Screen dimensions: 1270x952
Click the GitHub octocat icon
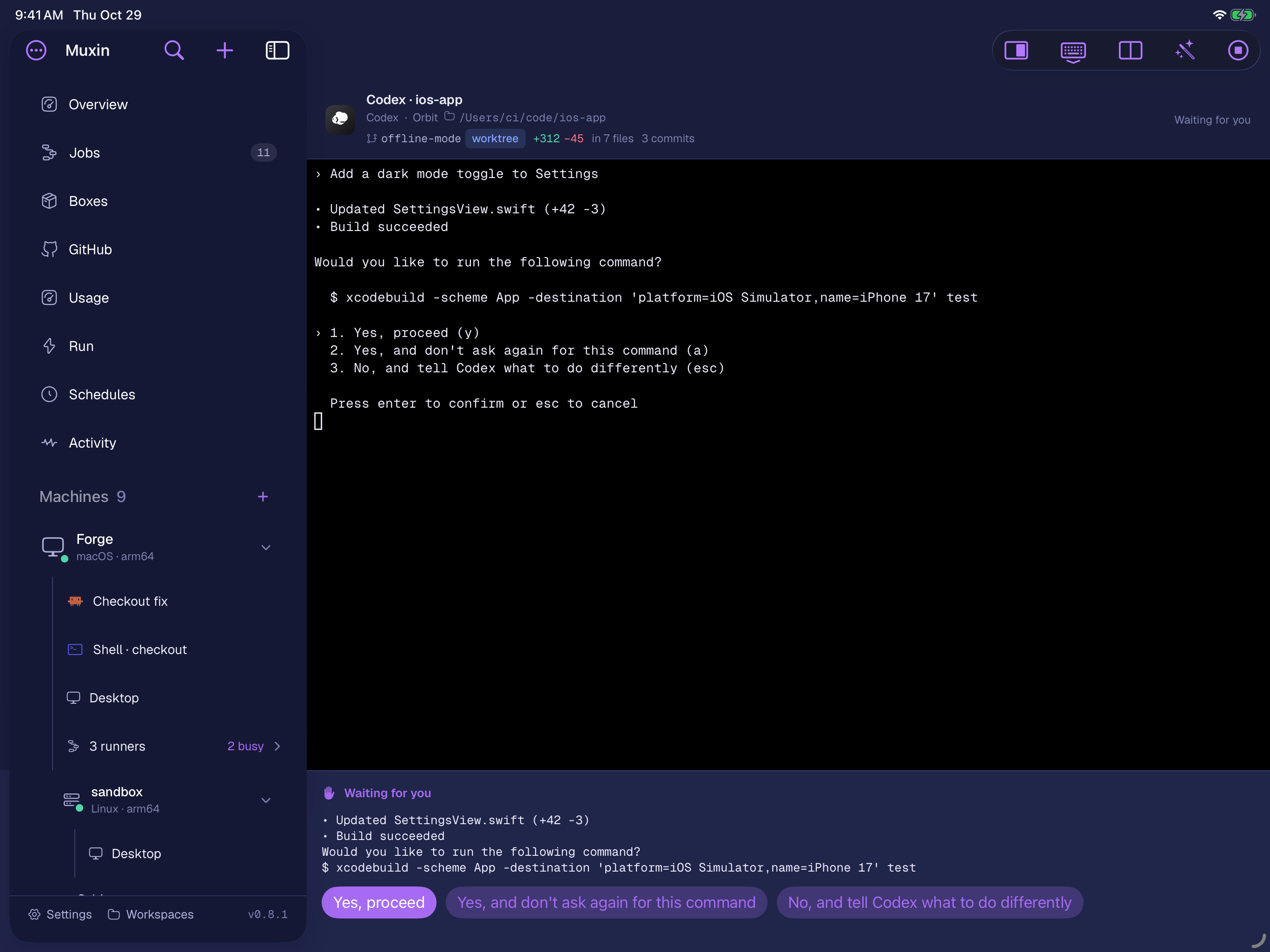click(x=49, y=249)
